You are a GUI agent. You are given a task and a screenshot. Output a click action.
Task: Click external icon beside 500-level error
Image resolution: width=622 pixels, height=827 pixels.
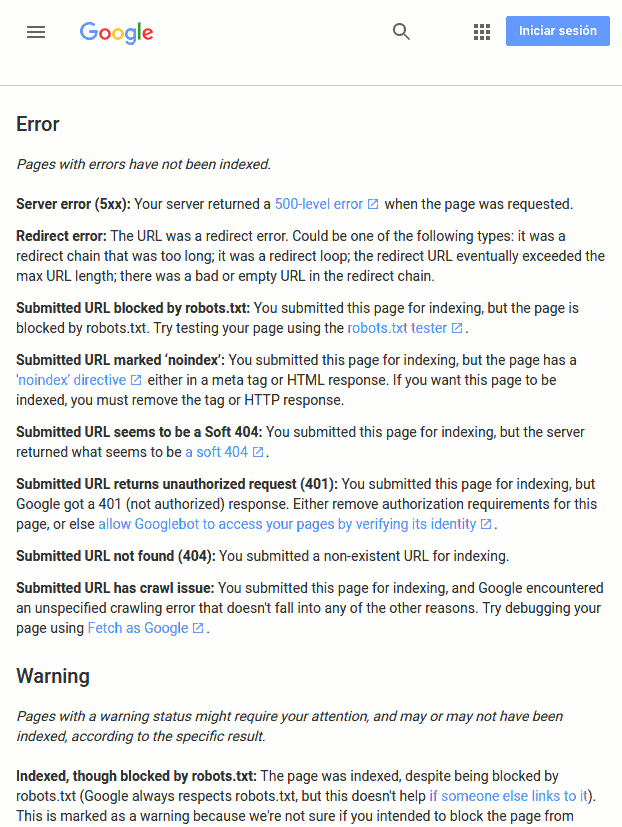point(373,204)
